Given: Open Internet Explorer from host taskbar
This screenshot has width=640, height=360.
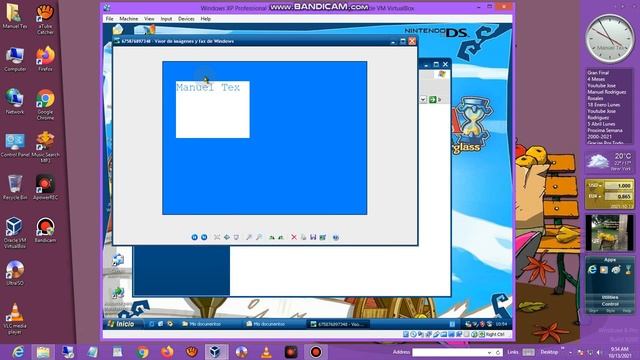Looking at the screenshot, I should pos(18,352).
